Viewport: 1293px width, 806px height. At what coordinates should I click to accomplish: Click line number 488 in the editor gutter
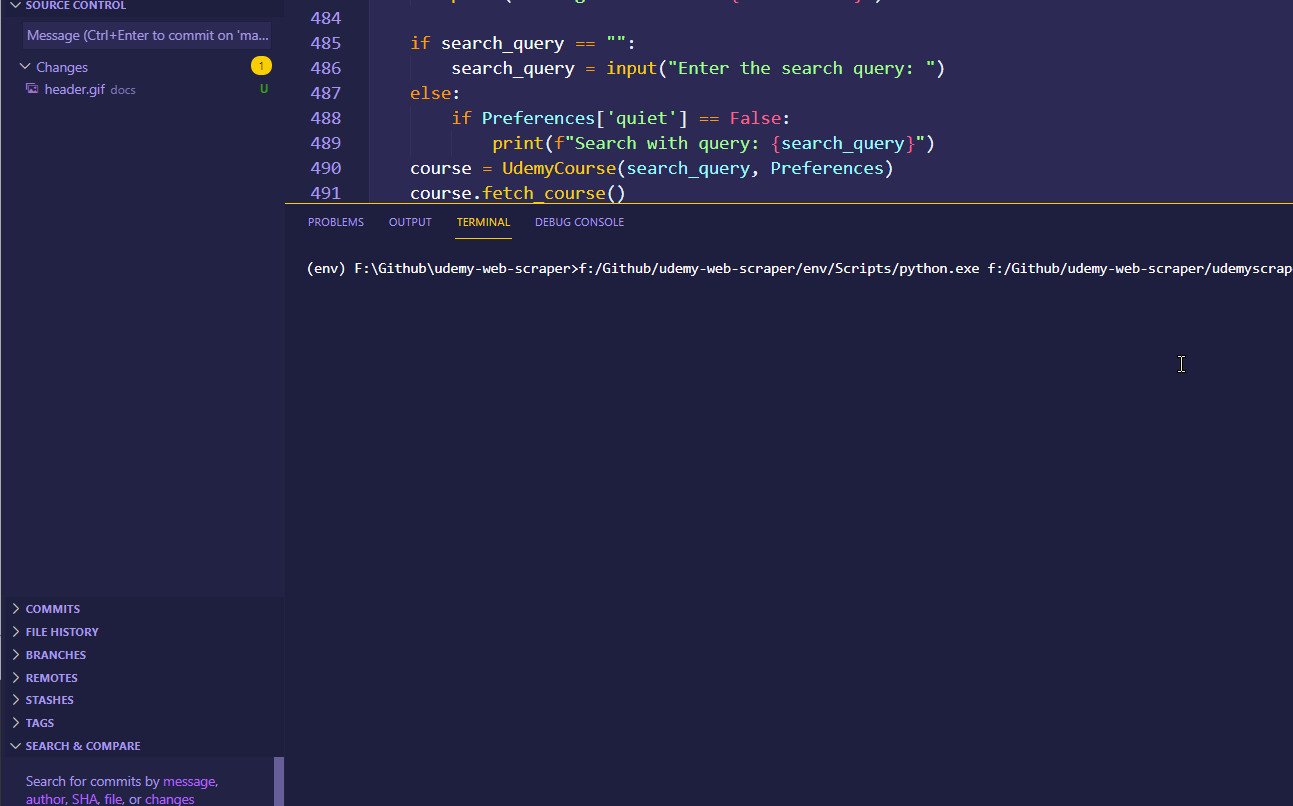tap(325, 118)
